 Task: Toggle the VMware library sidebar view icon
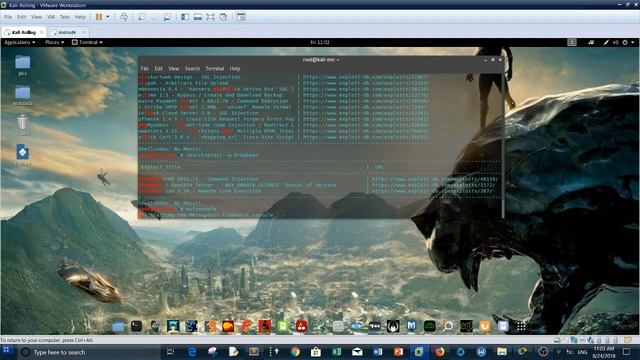185,17
